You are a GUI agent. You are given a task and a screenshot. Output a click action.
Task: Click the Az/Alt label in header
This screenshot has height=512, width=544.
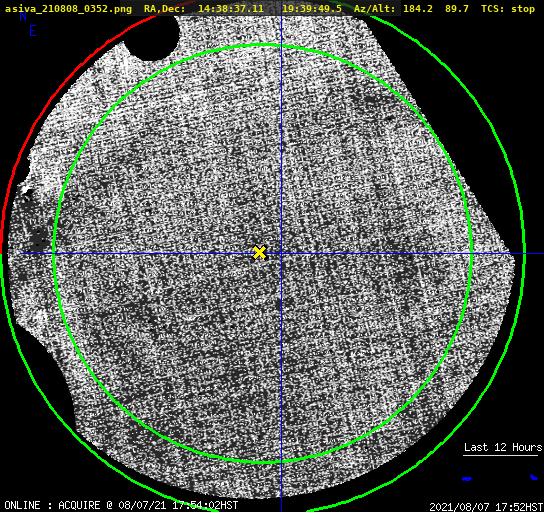coord(374,9)
